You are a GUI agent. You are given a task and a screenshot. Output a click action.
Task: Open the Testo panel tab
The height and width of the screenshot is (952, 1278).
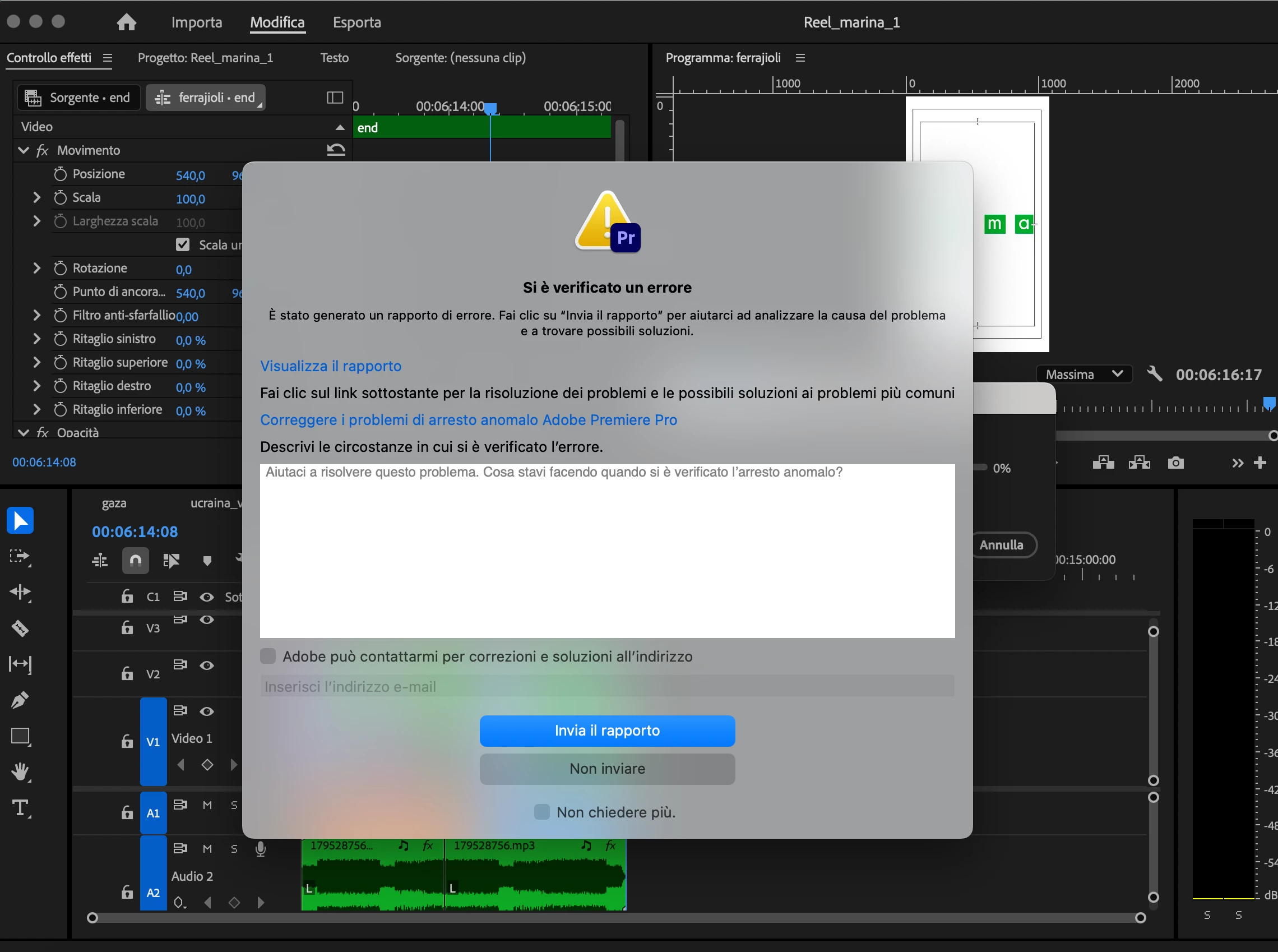click(x=334, y=58)
